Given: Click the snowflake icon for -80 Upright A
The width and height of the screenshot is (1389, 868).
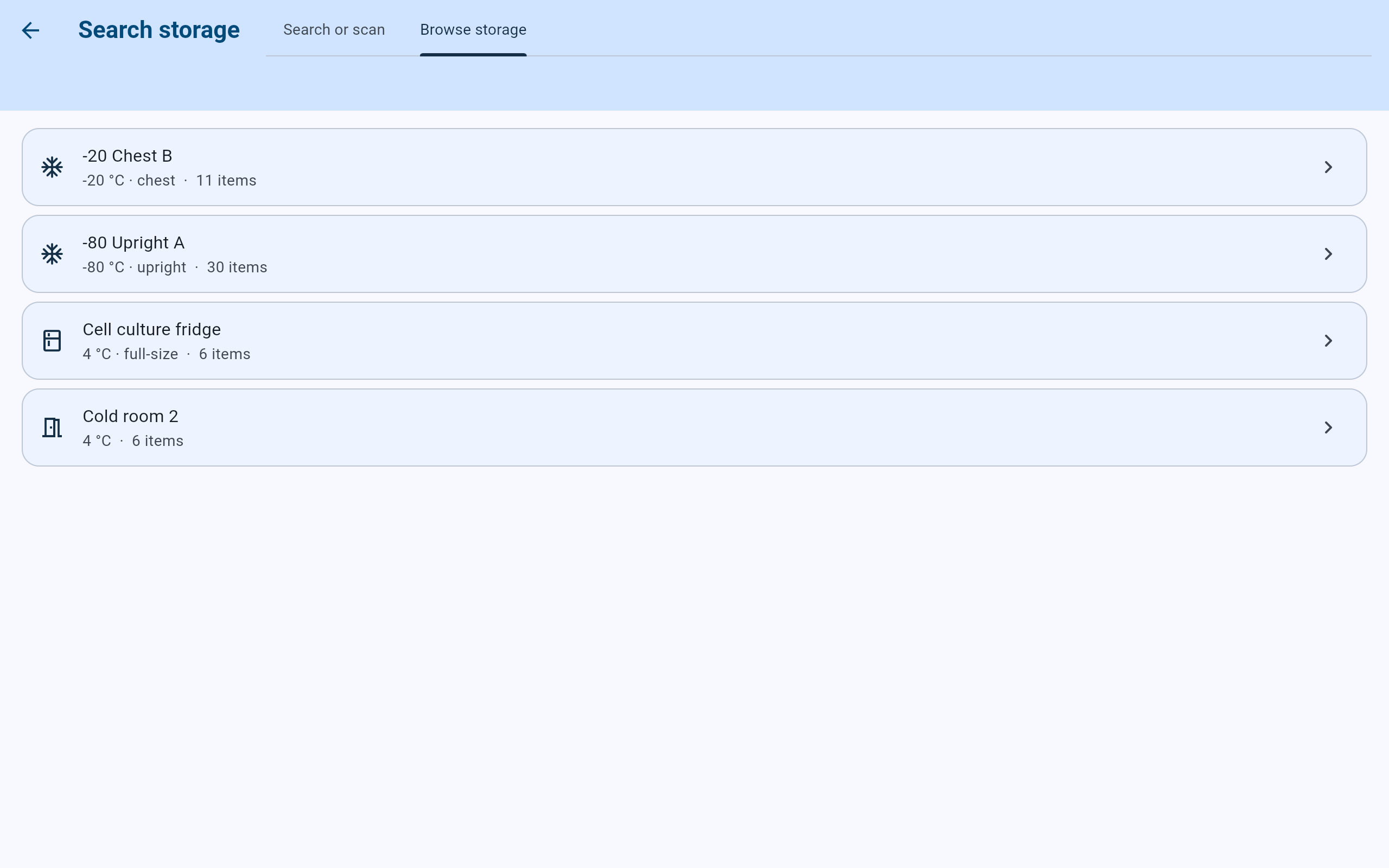Looking at the screenshot, I should [52, 254].
